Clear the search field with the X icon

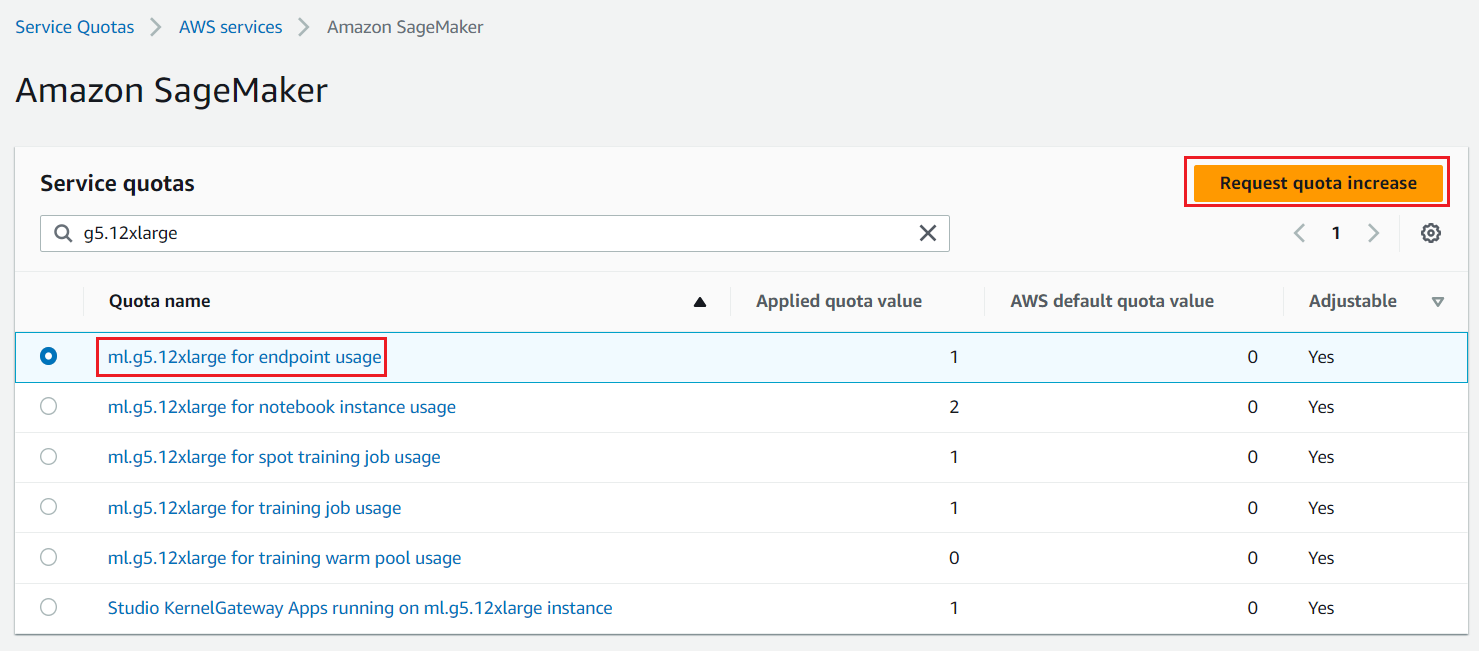(927, 233)
